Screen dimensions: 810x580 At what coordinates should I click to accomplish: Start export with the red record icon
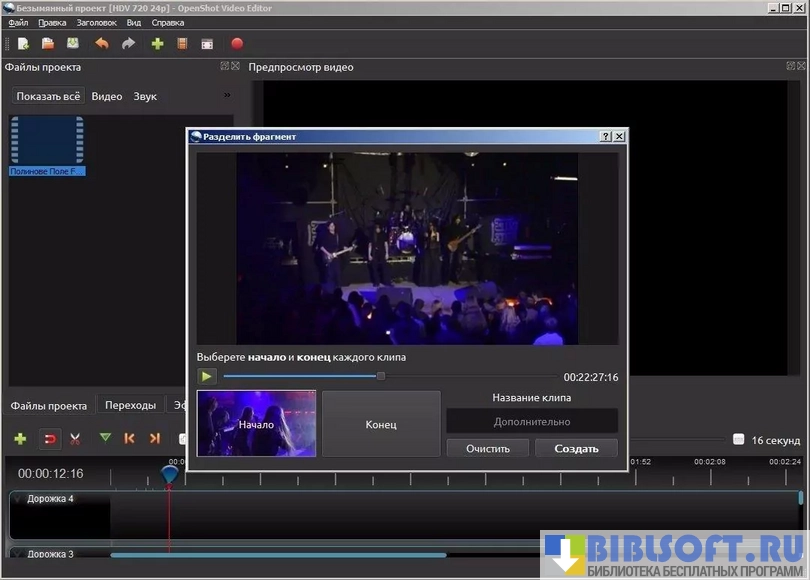point(237,44)
